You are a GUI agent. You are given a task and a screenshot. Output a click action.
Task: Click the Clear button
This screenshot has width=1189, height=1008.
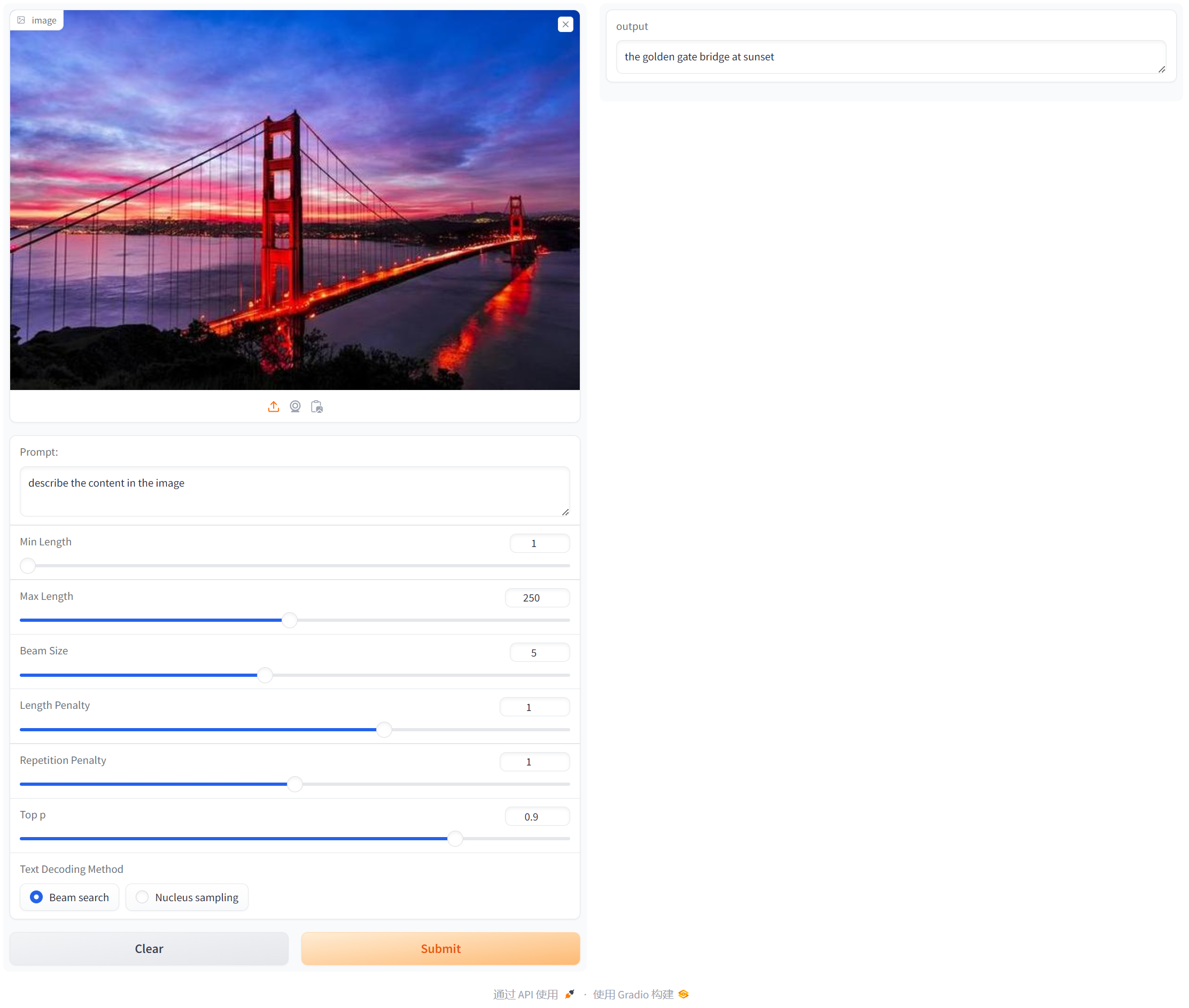click(x=149, y=949)
